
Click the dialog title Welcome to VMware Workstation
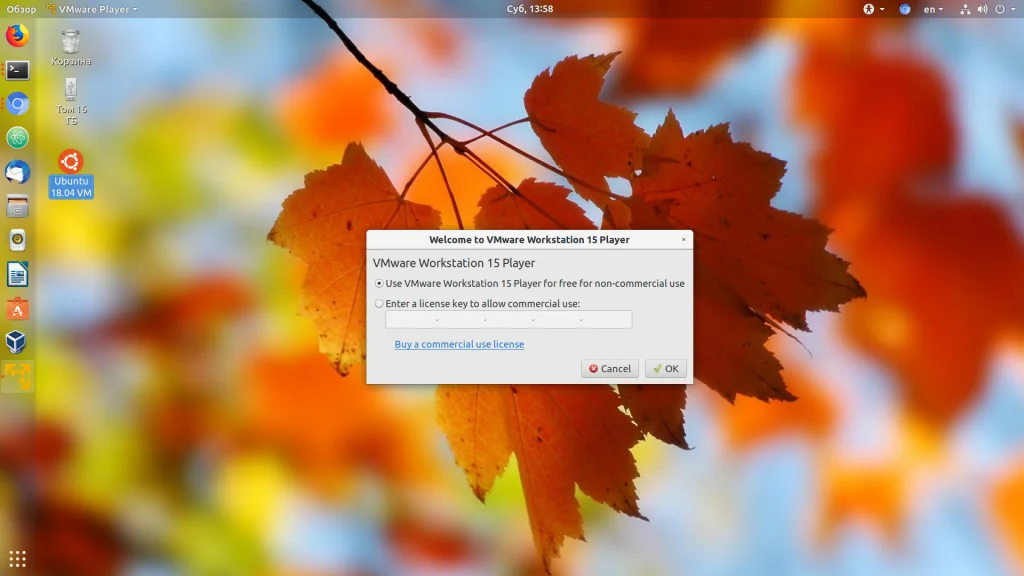pyautogui.click(x=529, y=240)
